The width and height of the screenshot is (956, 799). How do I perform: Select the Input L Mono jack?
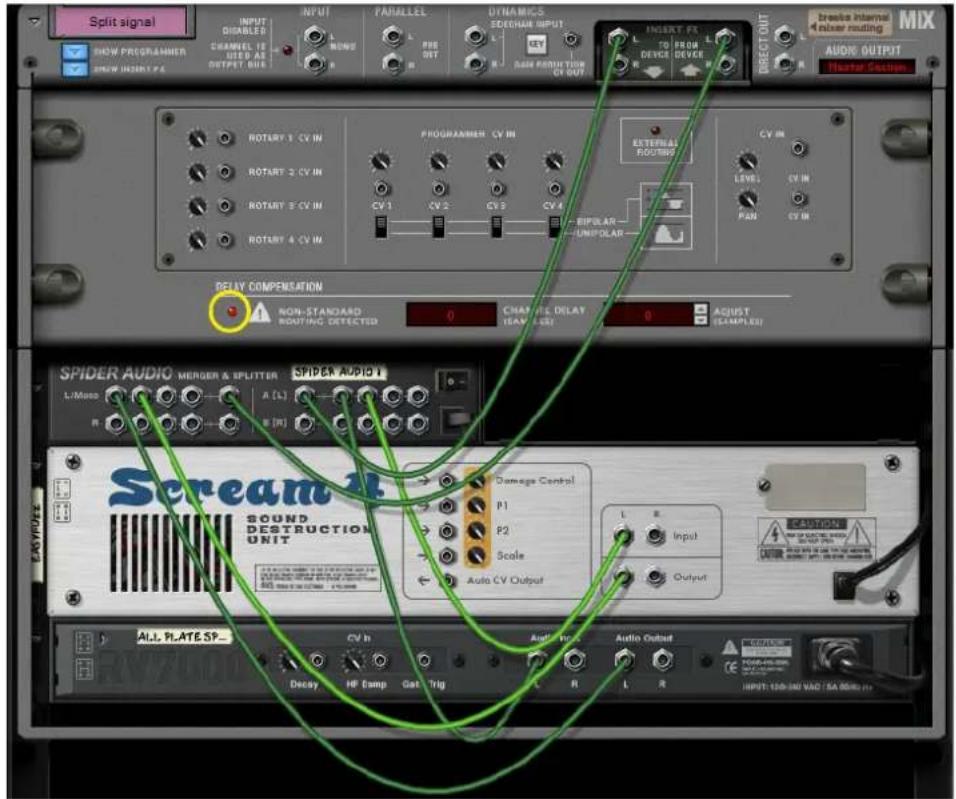click(315, 37)
